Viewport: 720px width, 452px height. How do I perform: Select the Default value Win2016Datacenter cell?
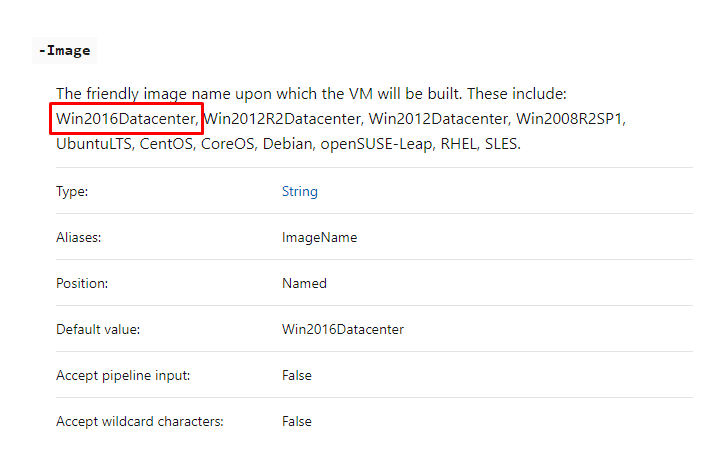pyautogui.click(x=343, y=329)
